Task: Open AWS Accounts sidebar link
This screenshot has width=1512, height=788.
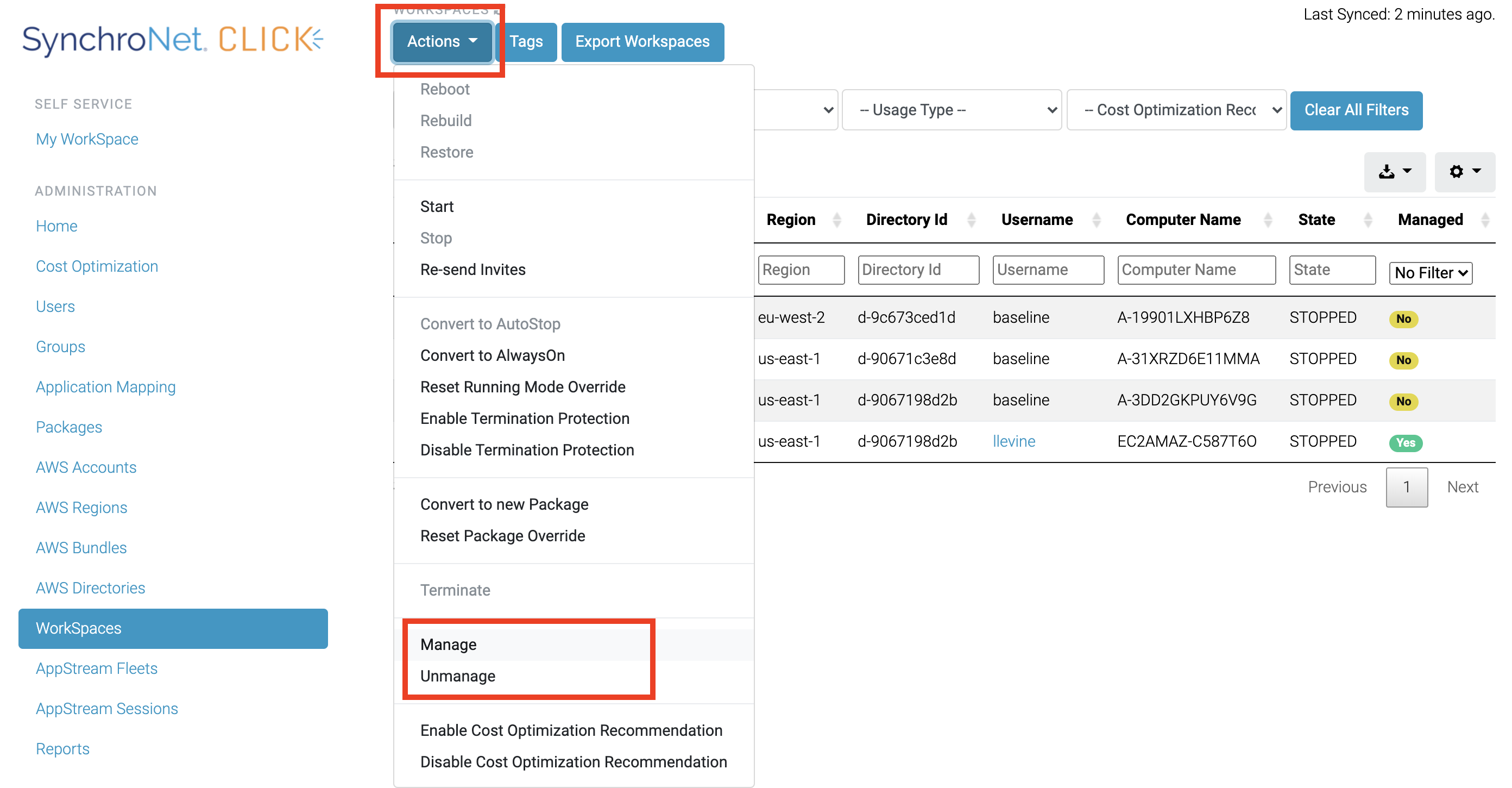Action: point(86,467)
